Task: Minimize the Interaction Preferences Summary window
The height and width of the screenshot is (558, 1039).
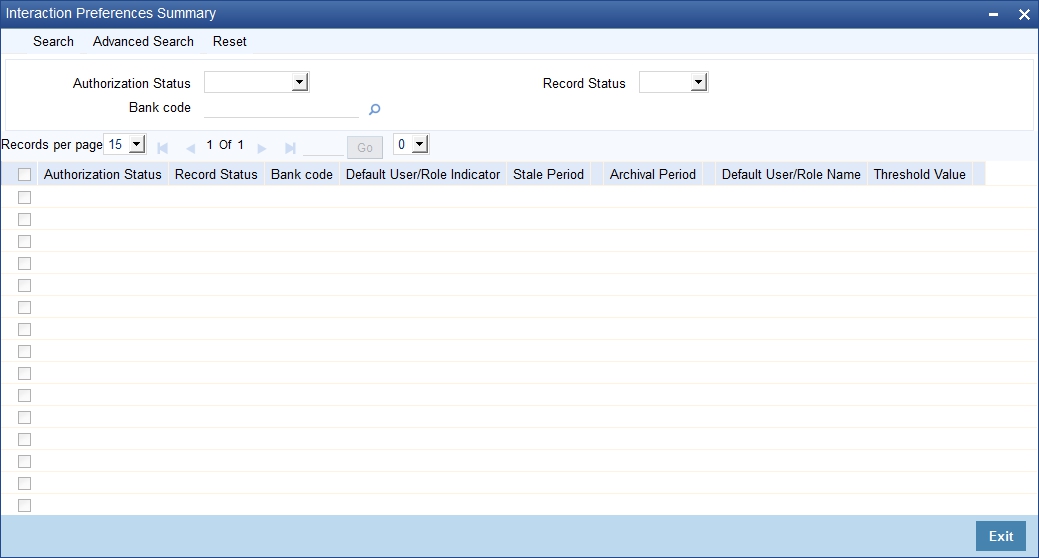Action: [993, 14]
